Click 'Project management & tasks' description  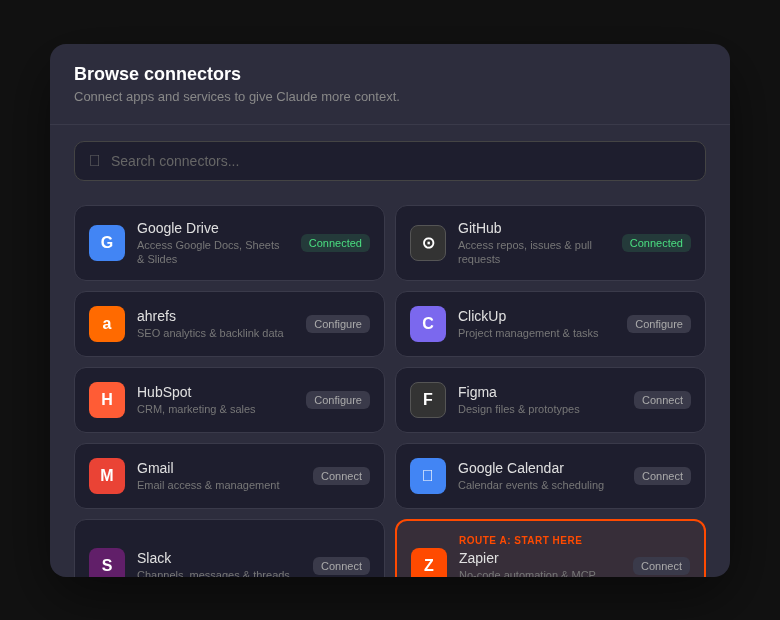point(528,333)
